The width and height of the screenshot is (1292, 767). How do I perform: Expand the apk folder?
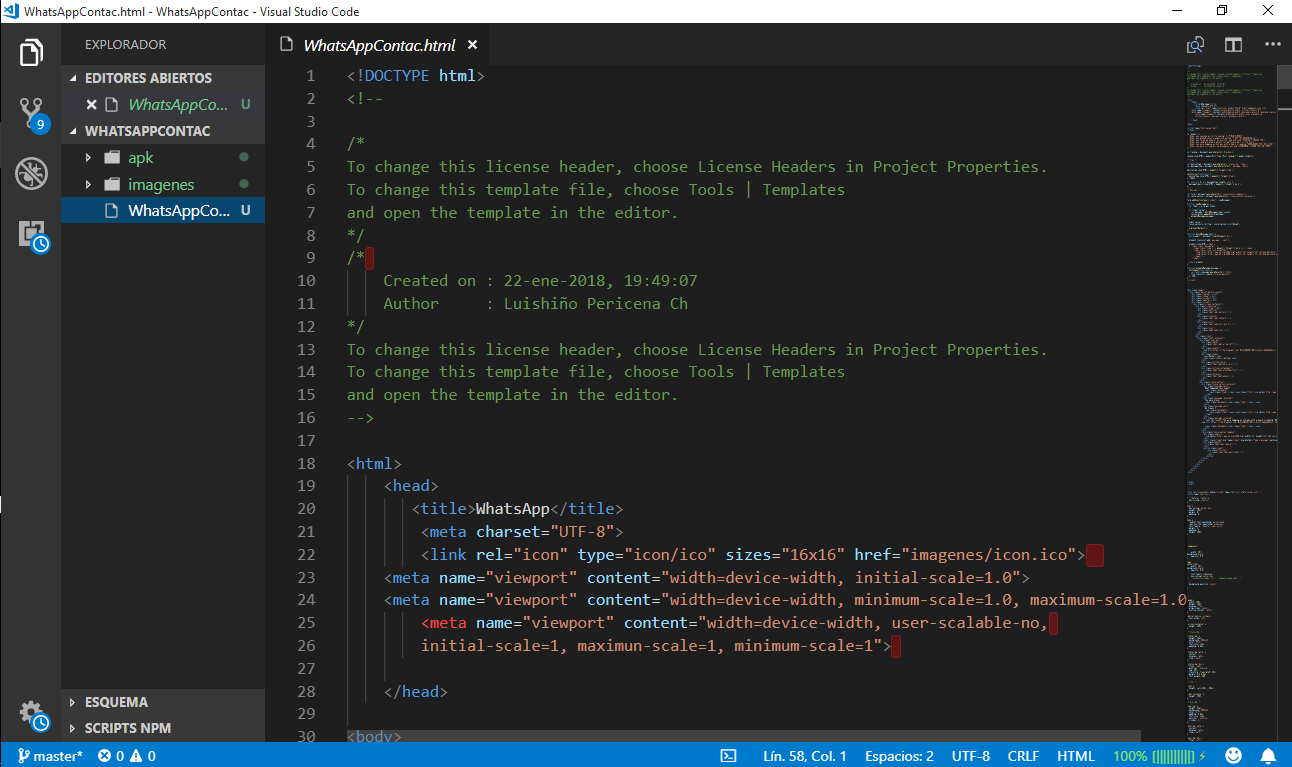(x=88, y=158)
